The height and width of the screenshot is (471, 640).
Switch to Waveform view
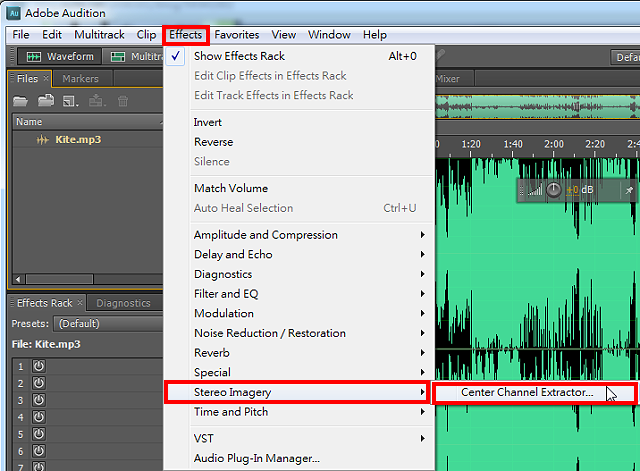coord(60,56)
